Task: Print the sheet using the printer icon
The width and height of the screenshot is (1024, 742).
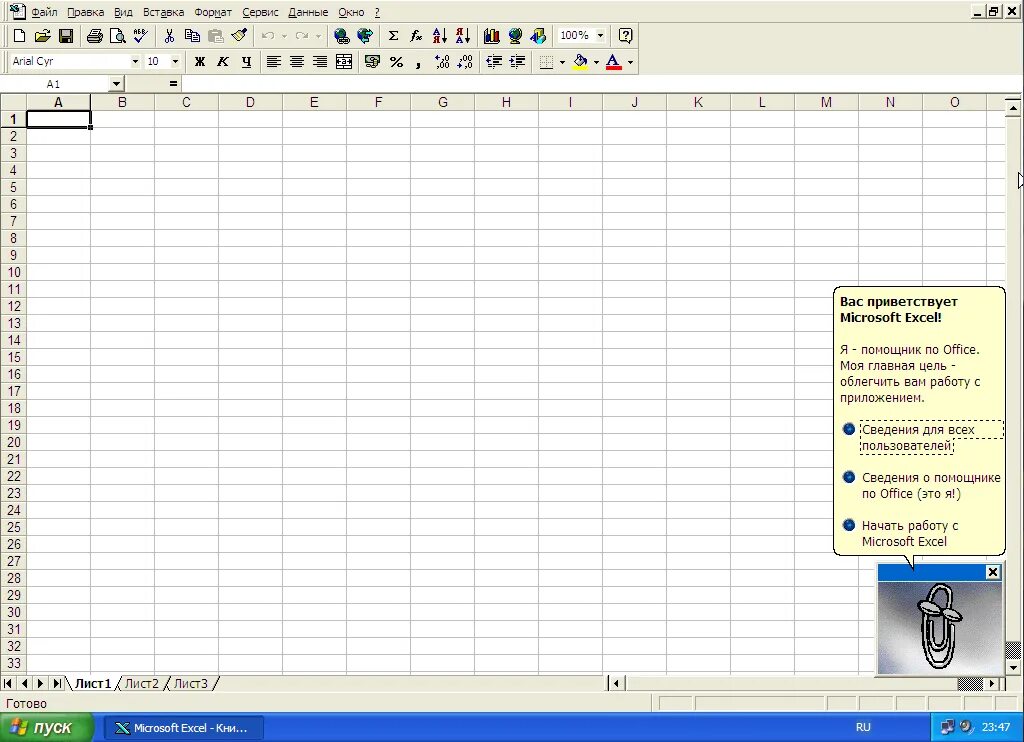Action: click(95, 36)
